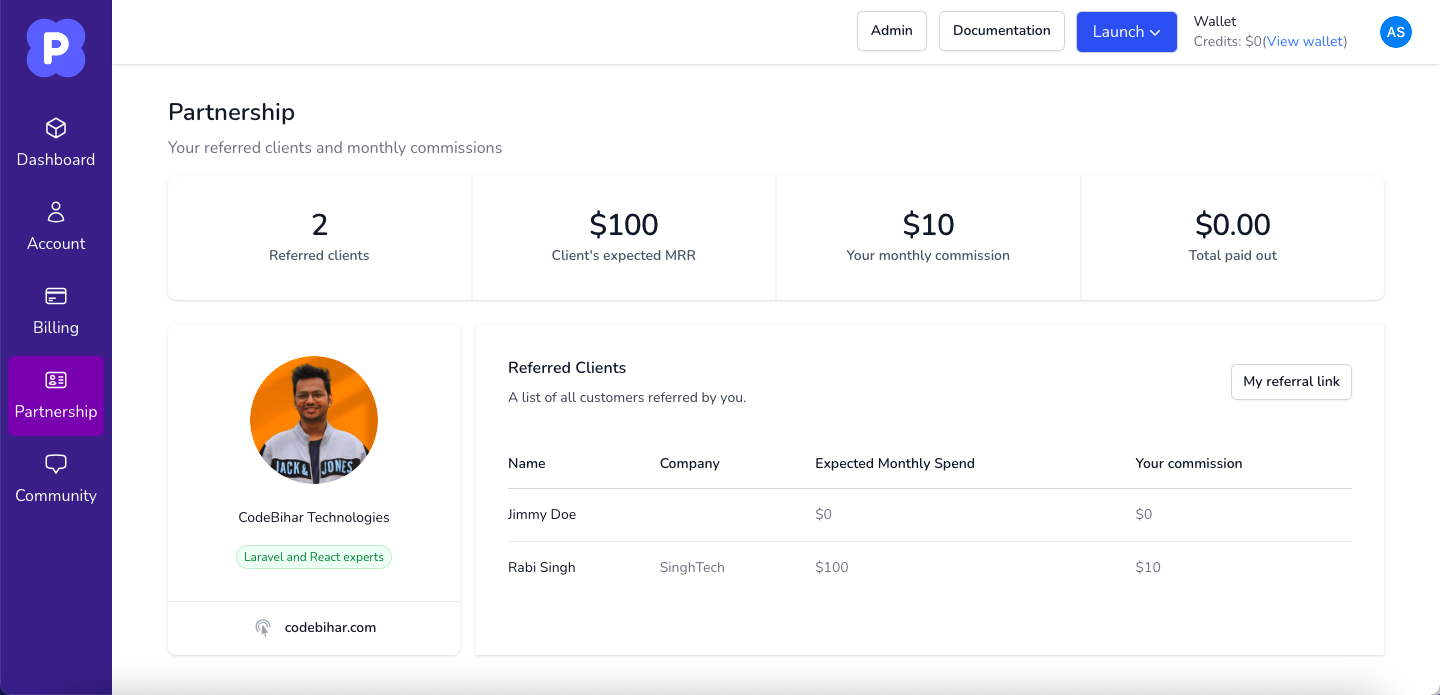Click the Total paid out stat card
The height and width of the screenshot is (695, 1440).
click(x=1232, y=237)
